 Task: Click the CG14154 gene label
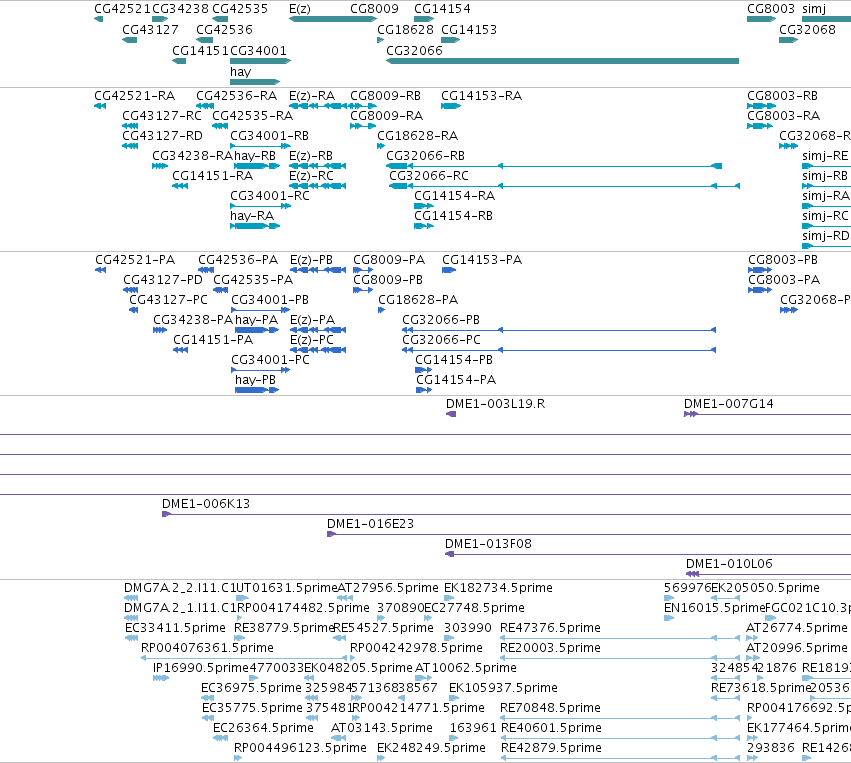(442, 9)
